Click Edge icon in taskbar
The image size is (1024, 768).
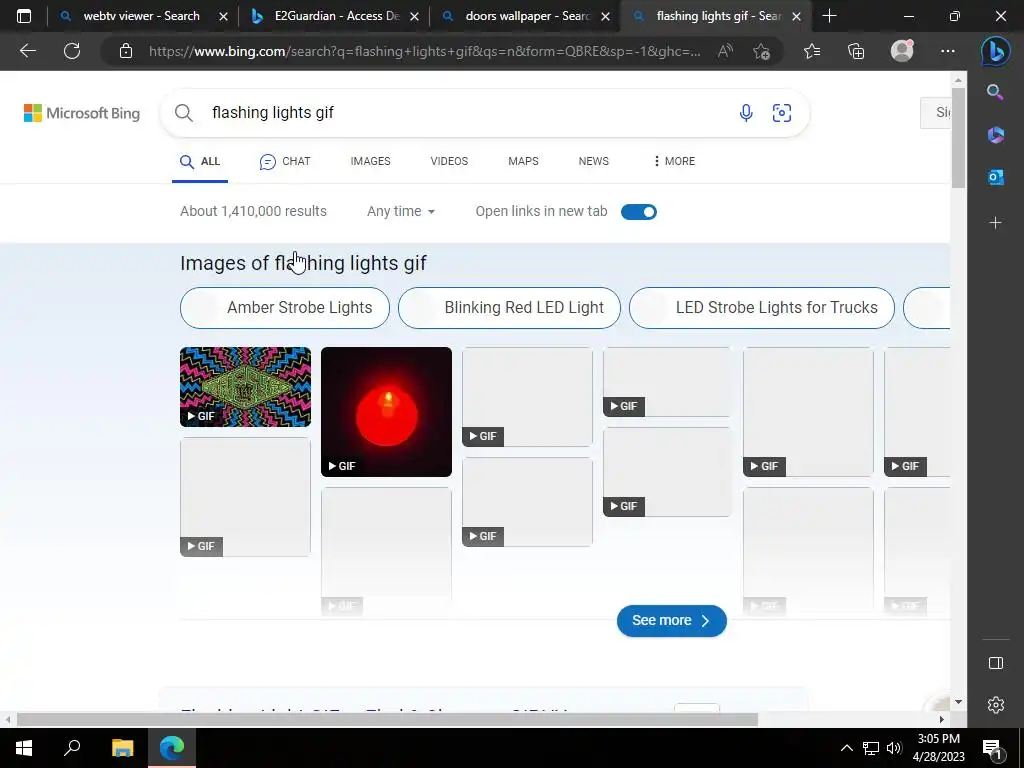pyautogui.click(x=172, y=747)
